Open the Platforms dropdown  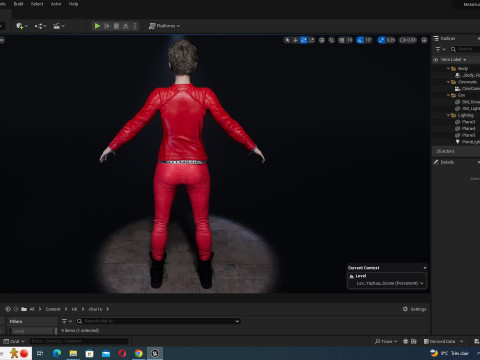pos(164,26)
